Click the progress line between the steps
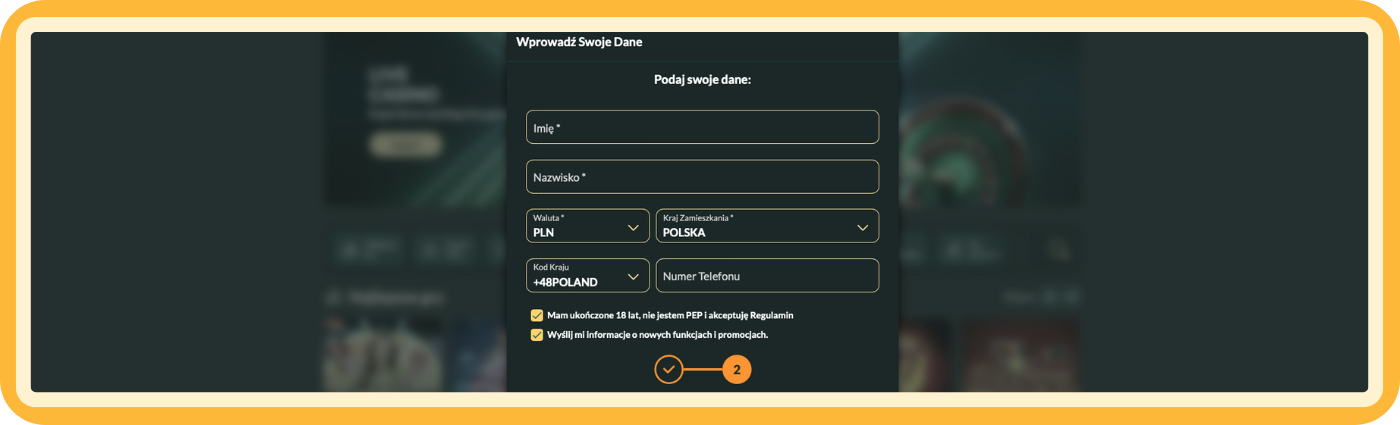The height and width of the screenshot is (425, 1400). 702,370
